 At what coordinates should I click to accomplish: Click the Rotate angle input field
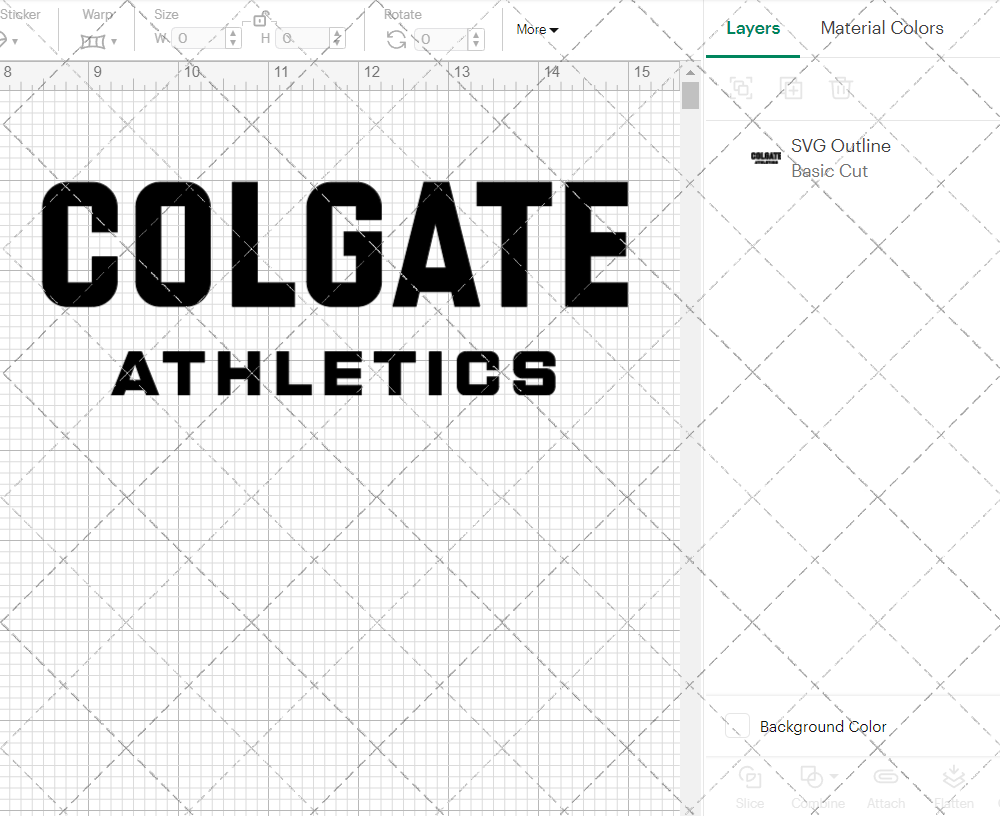click(441, 39)
